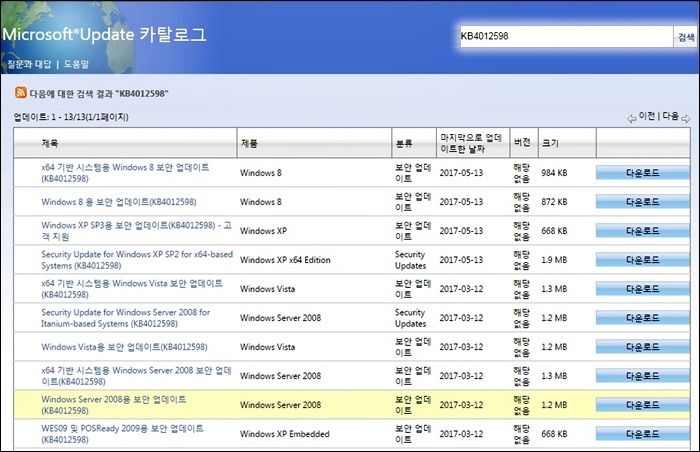The width and height of the screenshot is (700, 452).
Task: Download the highlighted Windows Server 2008용 update
Action: 642,405
